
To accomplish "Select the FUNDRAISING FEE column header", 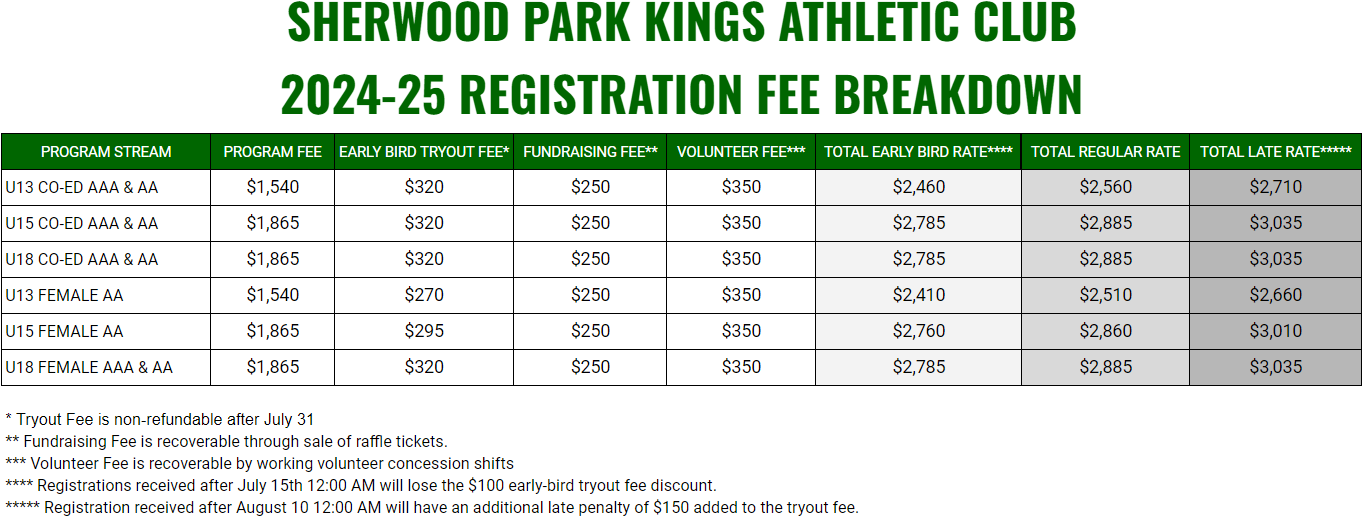I will coord(590,152).
